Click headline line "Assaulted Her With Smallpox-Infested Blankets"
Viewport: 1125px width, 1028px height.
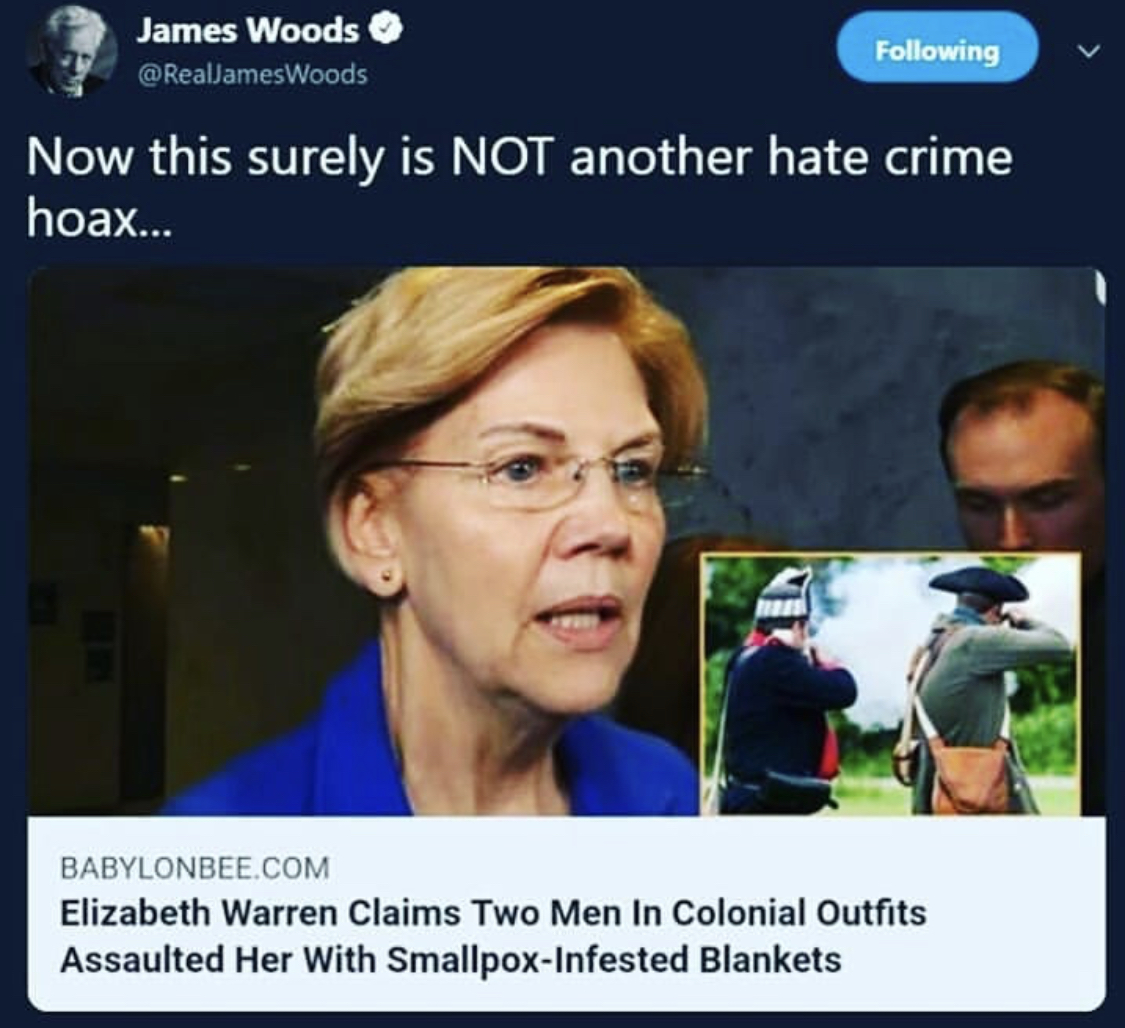[x=451, y=961]
